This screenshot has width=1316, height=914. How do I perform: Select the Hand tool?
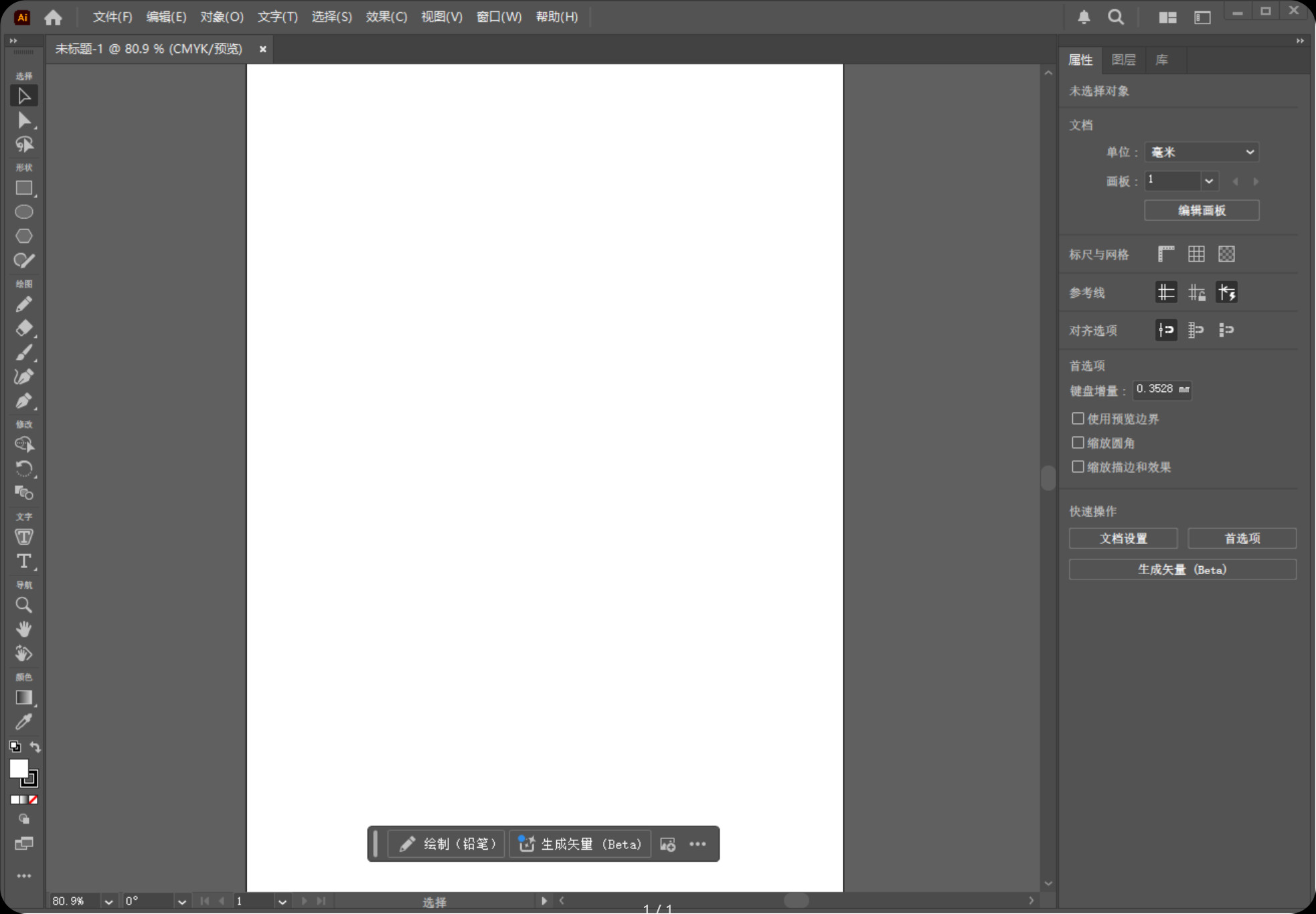tap(24, 630)
